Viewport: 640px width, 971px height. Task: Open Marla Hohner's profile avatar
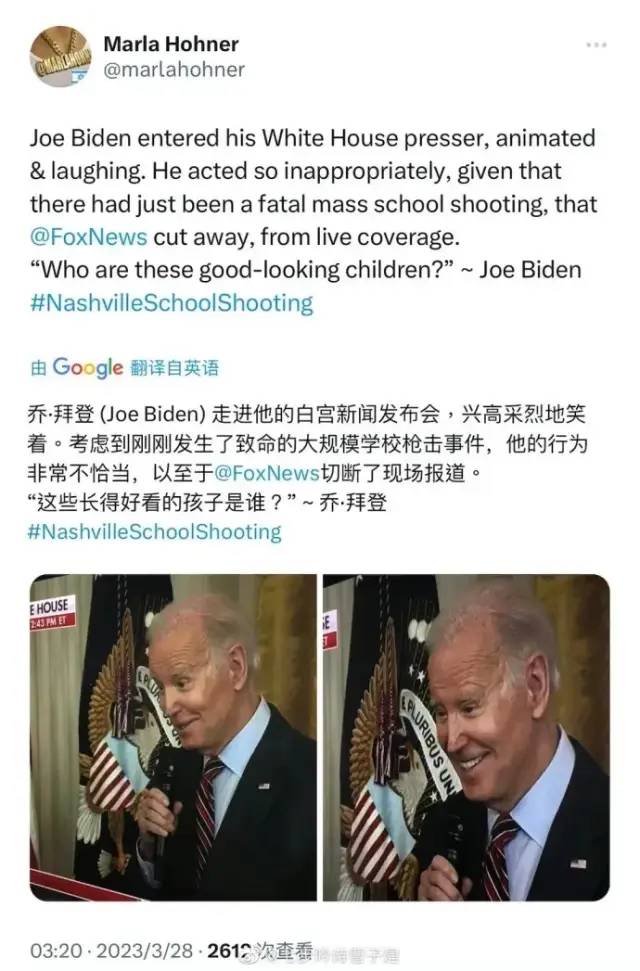(61, 56)
